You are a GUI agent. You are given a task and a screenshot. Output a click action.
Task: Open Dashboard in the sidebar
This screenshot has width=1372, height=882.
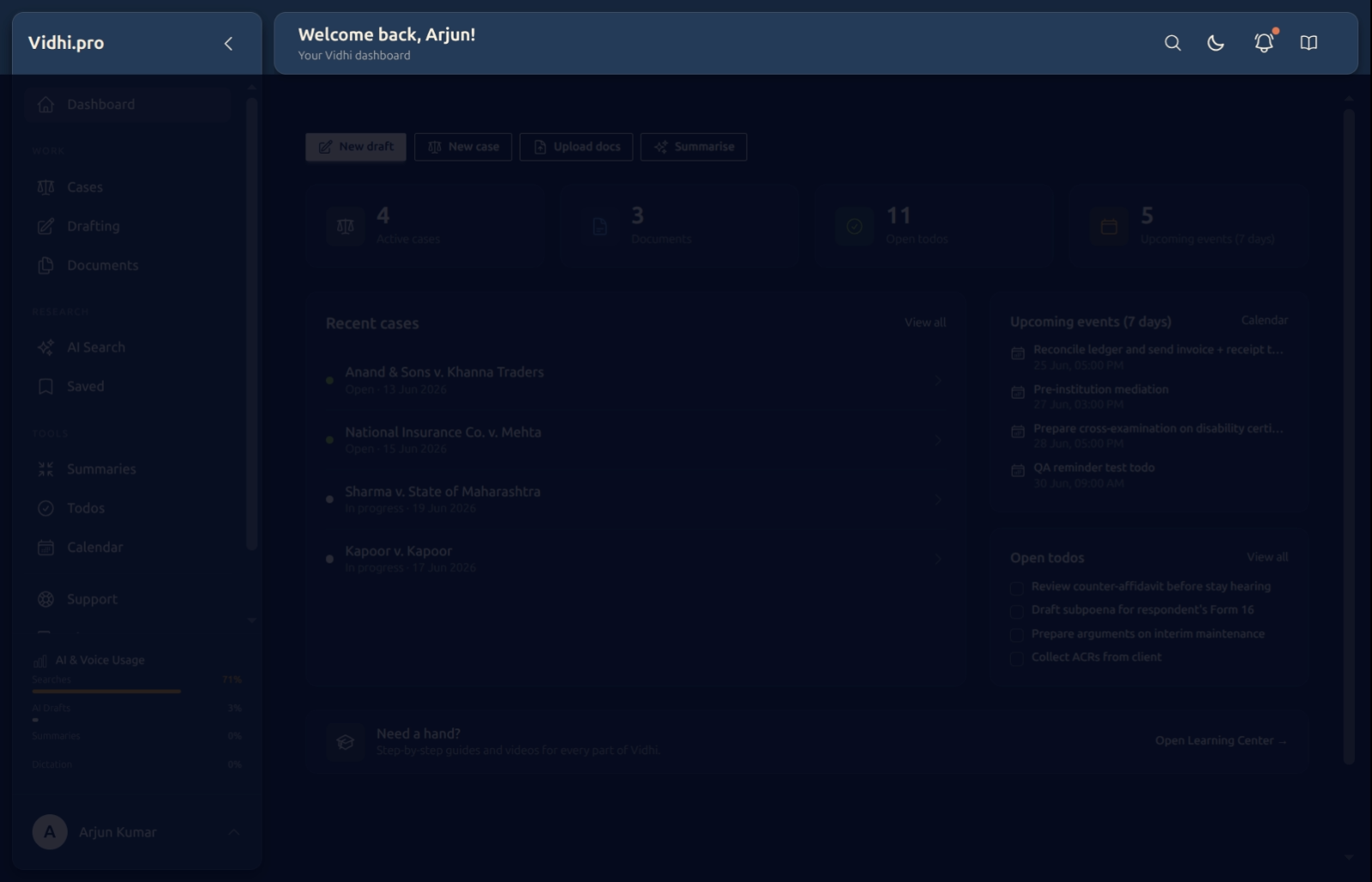tap(128, 105)
